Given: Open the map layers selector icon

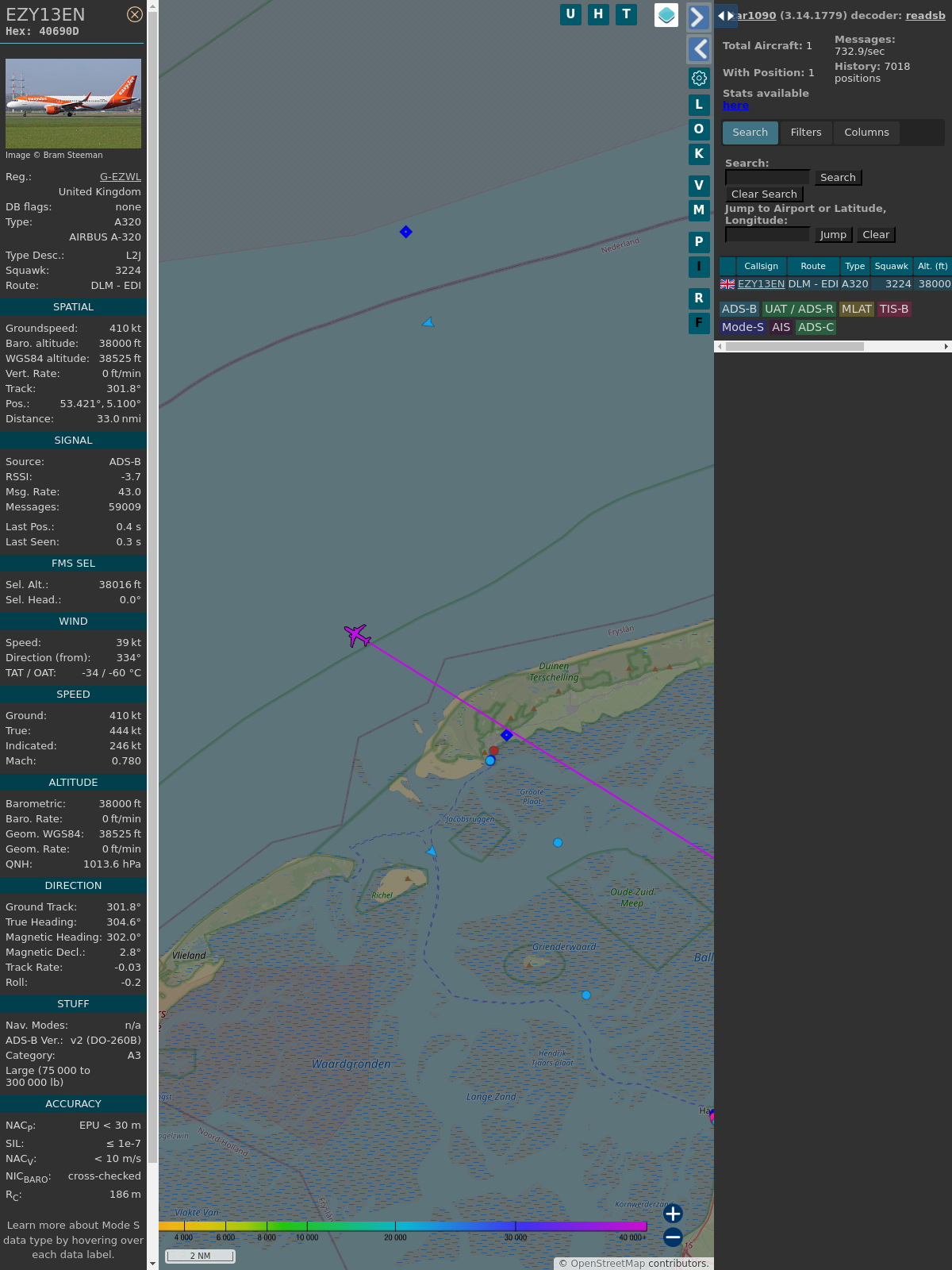Looking at the screenshot, I should point(666,15).
